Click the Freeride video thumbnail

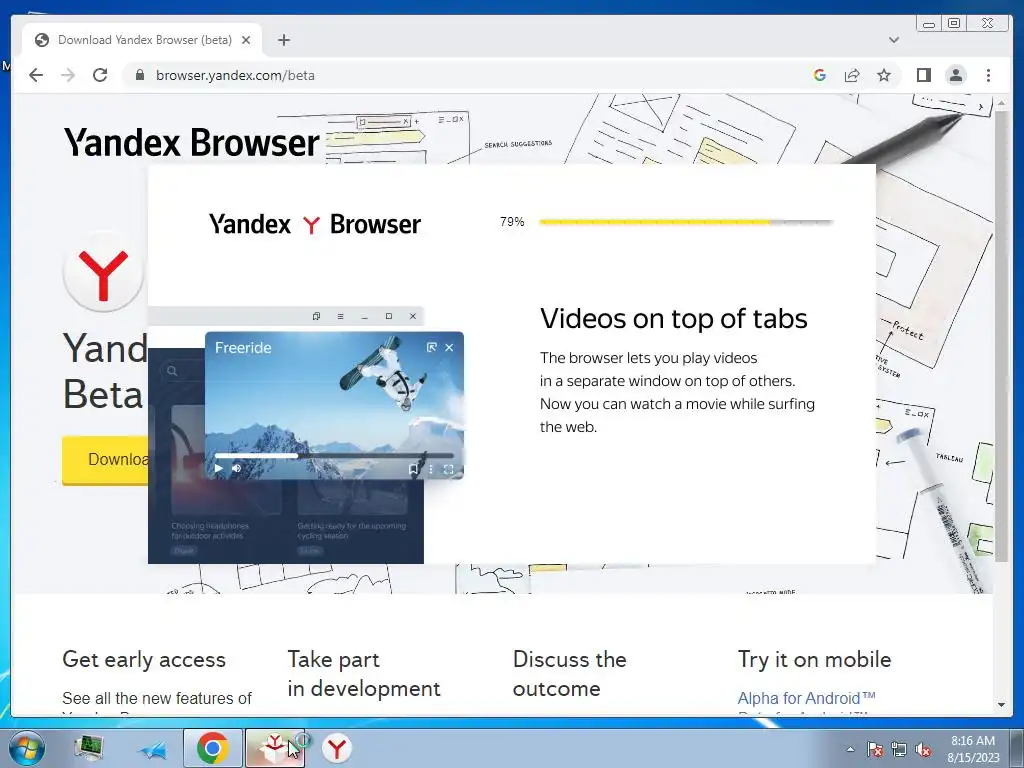tap(334, 406)
